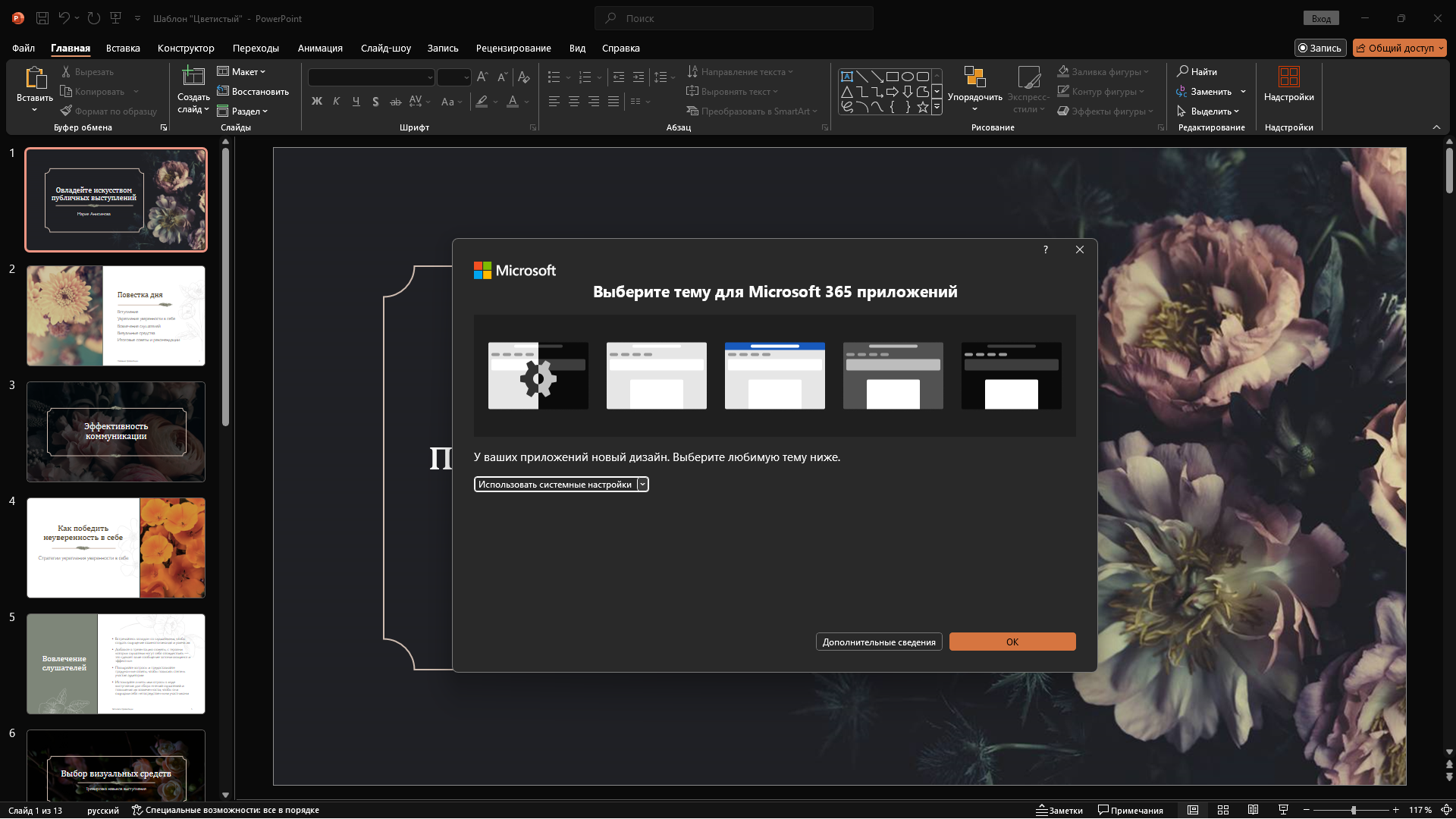This screenshot has width=1456, height=819.
Task: Select the colorful blue theme preview
Action: (x=775, y=376)
